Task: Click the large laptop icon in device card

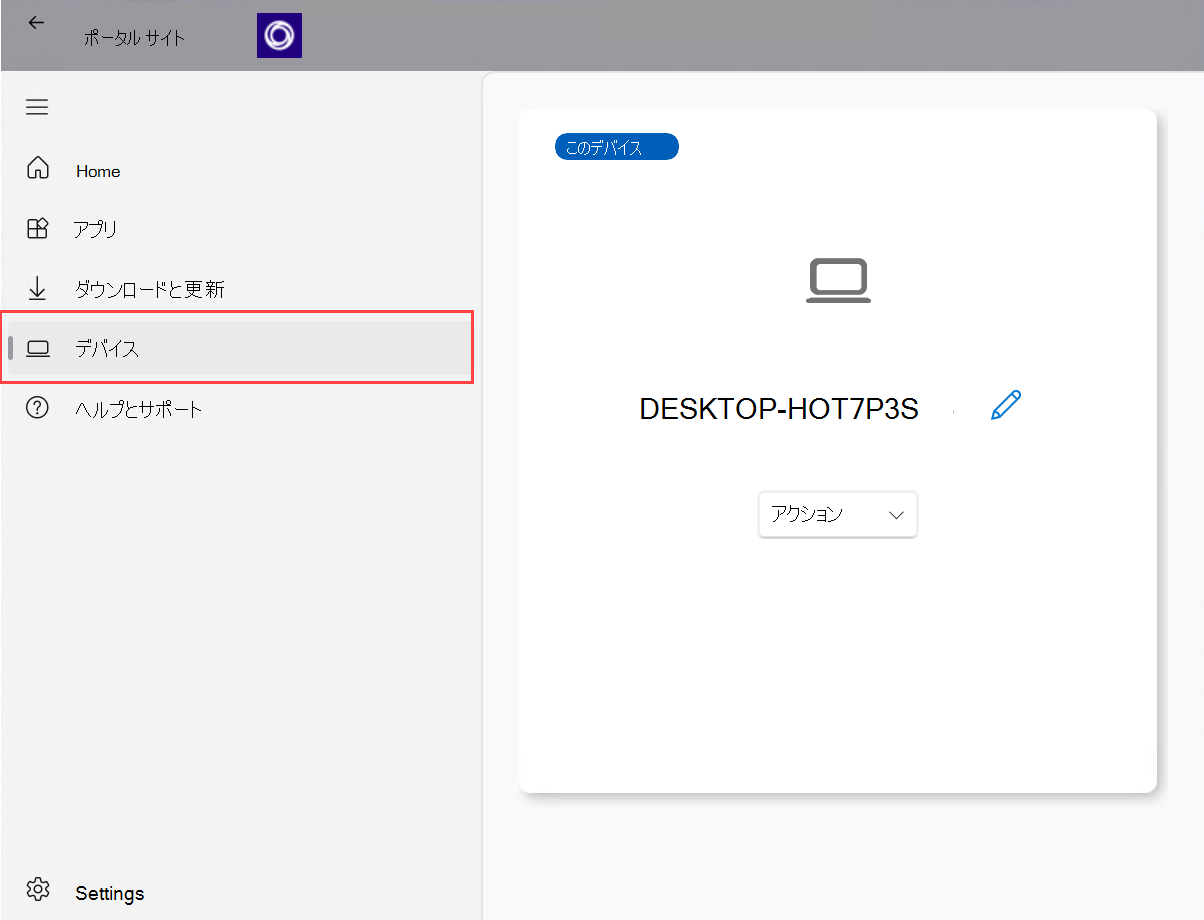Action: coord(838,281)
